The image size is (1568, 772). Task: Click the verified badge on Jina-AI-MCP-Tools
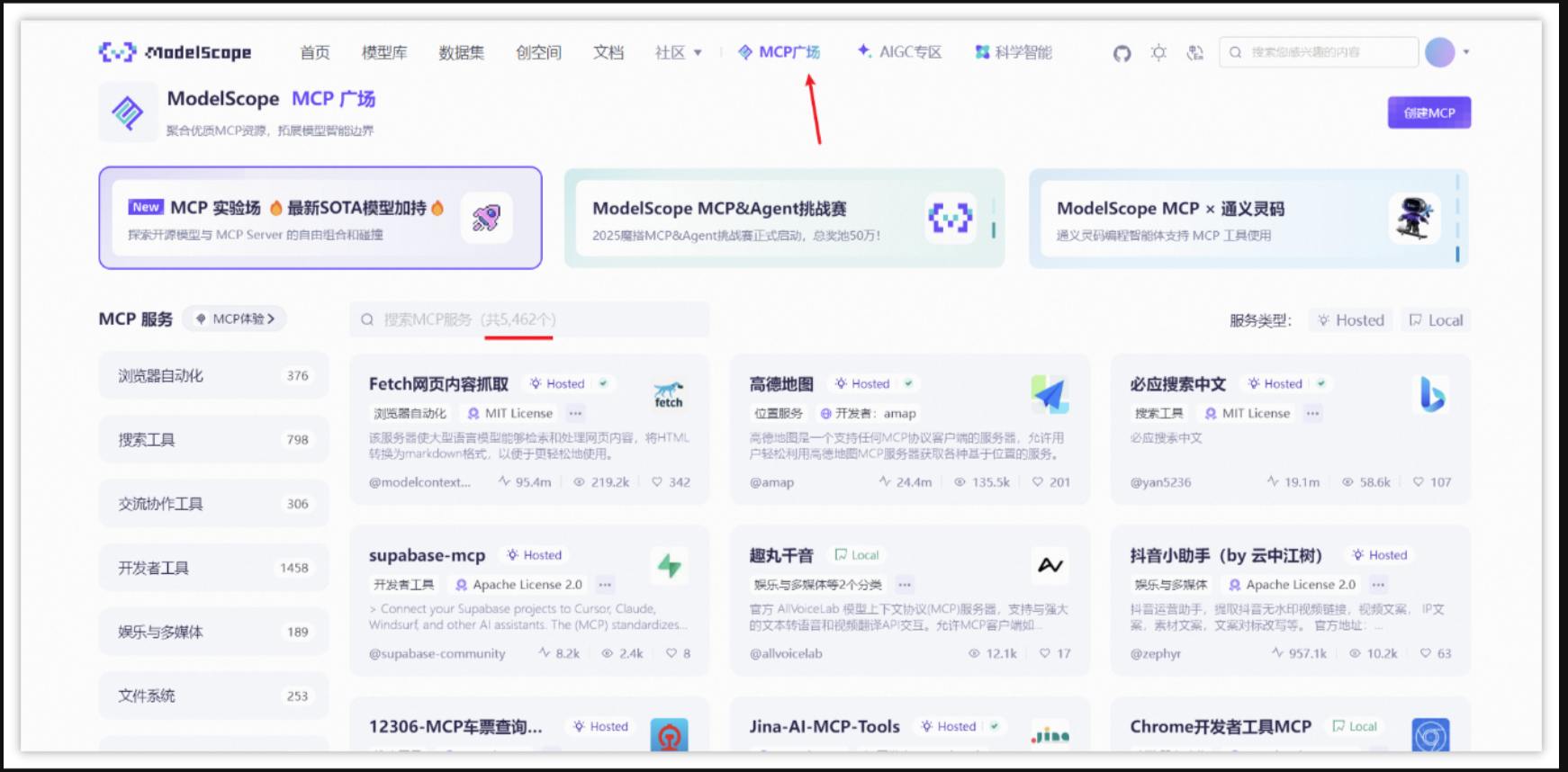click(x=995, y=726)
